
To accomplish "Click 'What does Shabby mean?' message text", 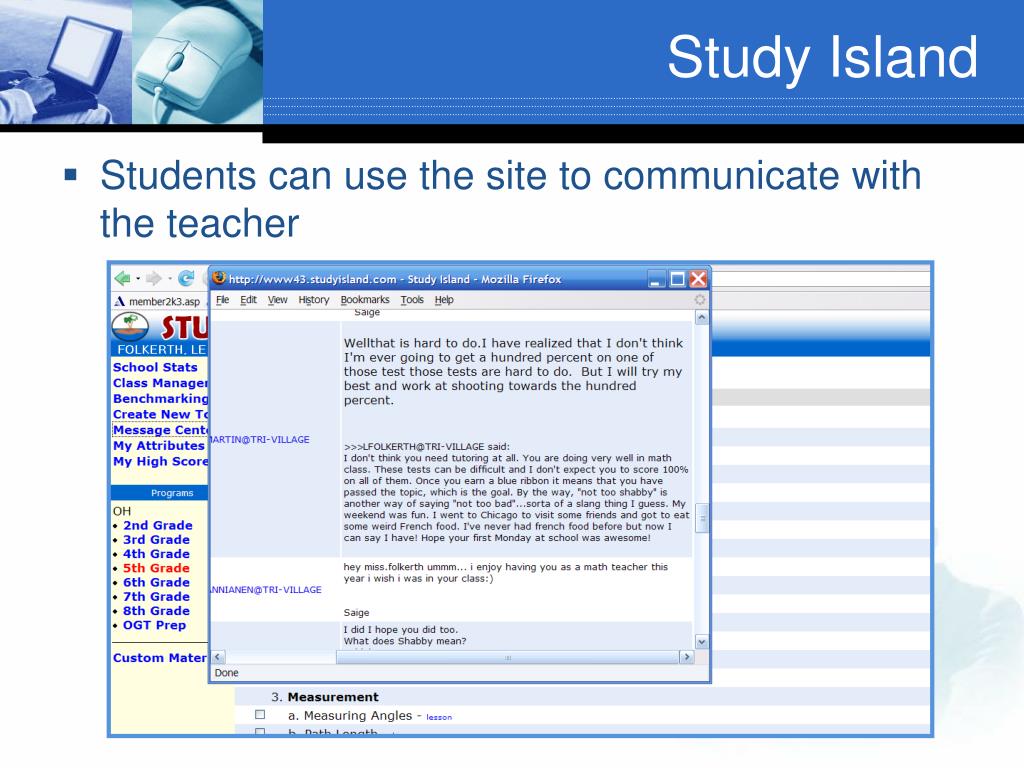I will [405, 641].
